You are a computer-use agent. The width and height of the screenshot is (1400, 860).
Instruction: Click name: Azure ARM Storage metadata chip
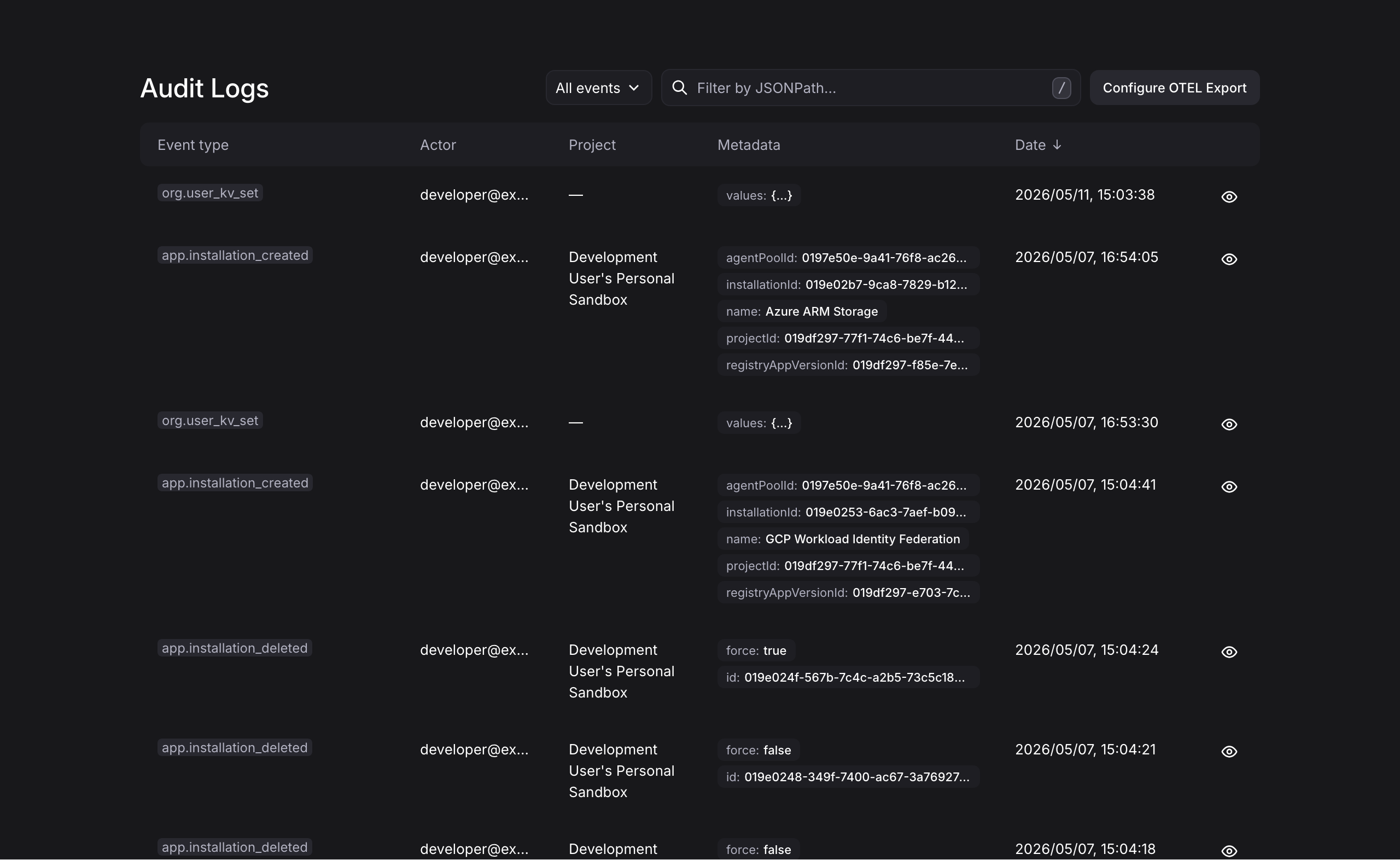coord(802,311)
